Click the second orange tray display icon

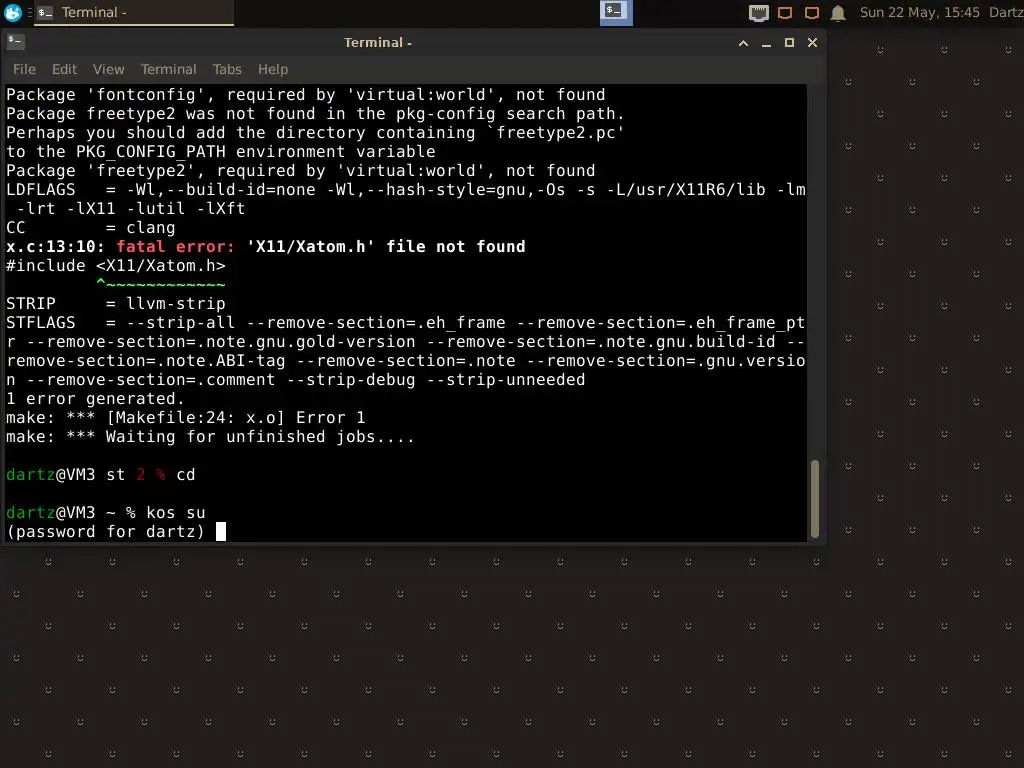click(812, 13)
